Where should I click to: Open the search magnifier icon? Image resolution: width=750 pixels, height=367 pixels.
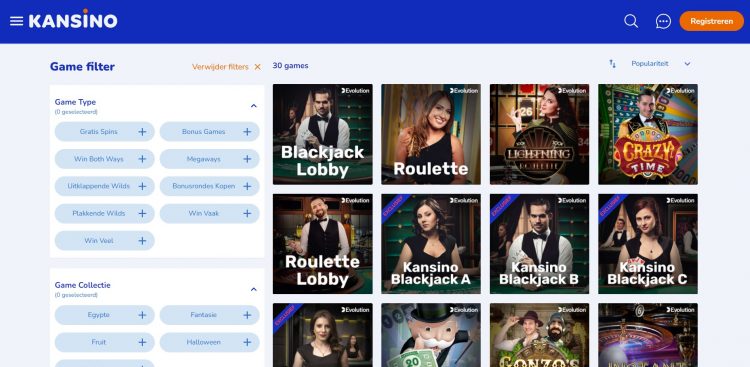point(631,21)
